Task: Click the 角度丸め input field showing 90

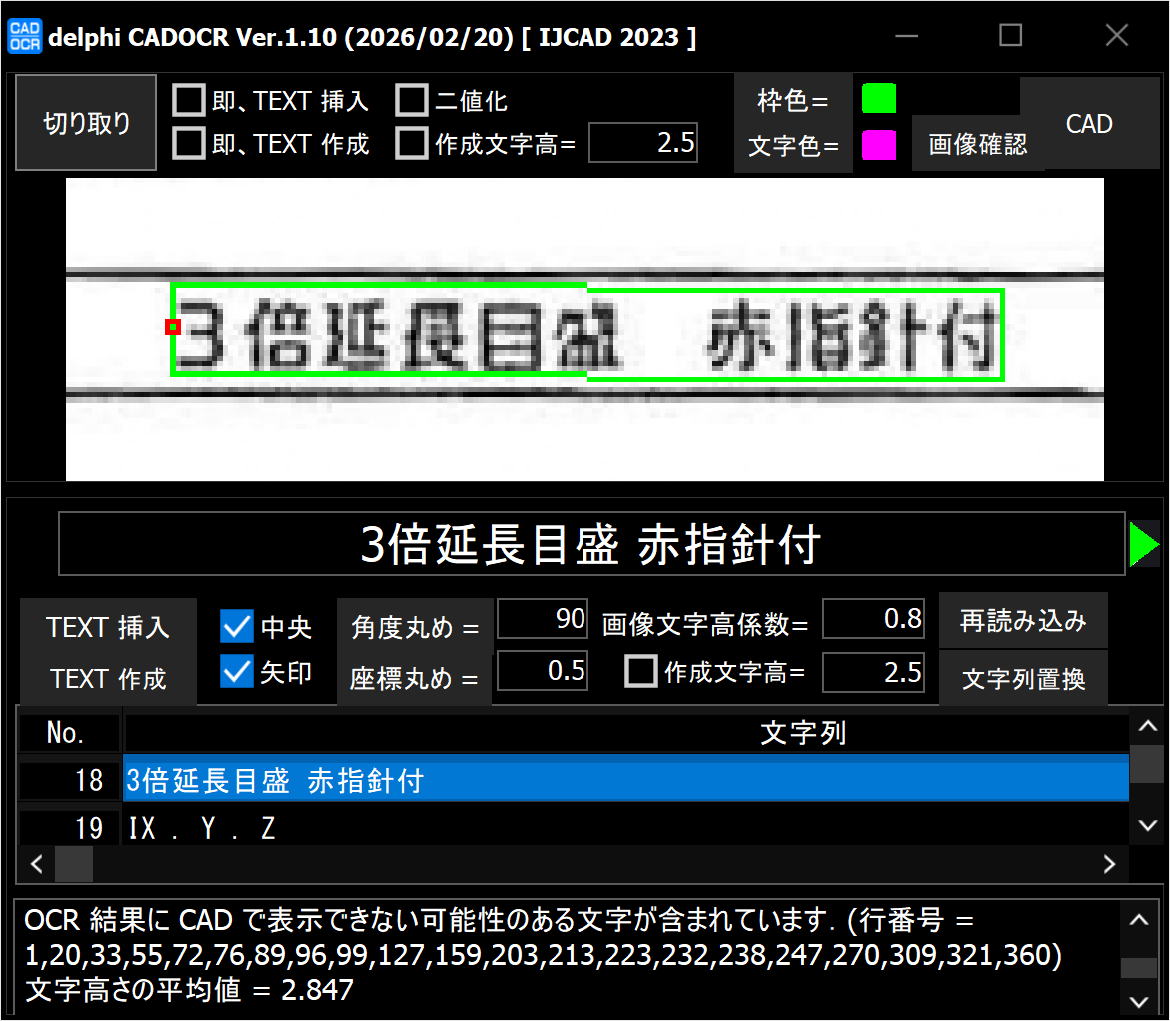Action: click(543, 619)
